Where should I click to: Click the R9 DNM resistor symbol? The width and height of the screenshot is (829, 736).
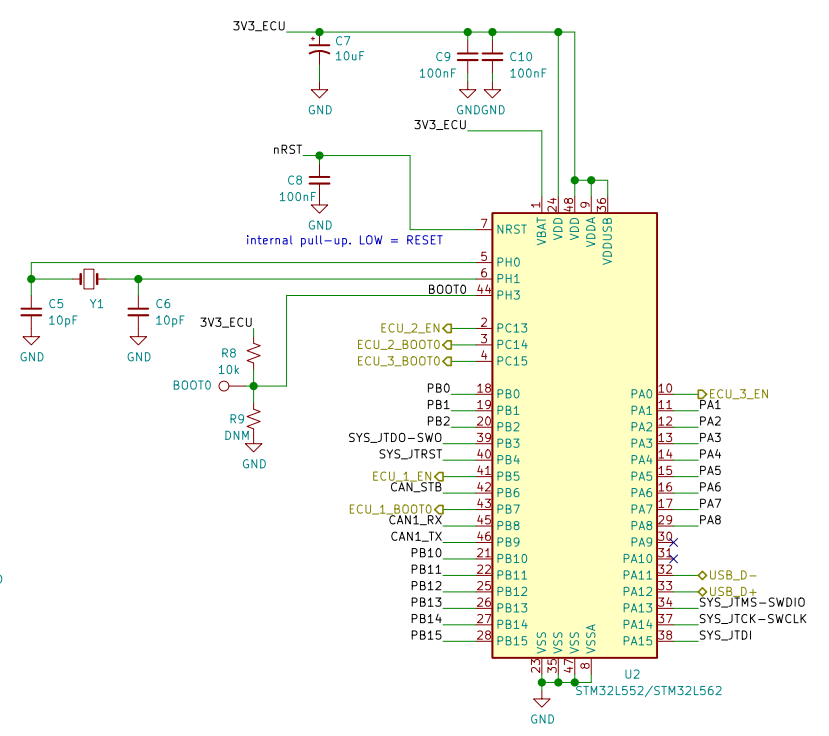(254, 419)
